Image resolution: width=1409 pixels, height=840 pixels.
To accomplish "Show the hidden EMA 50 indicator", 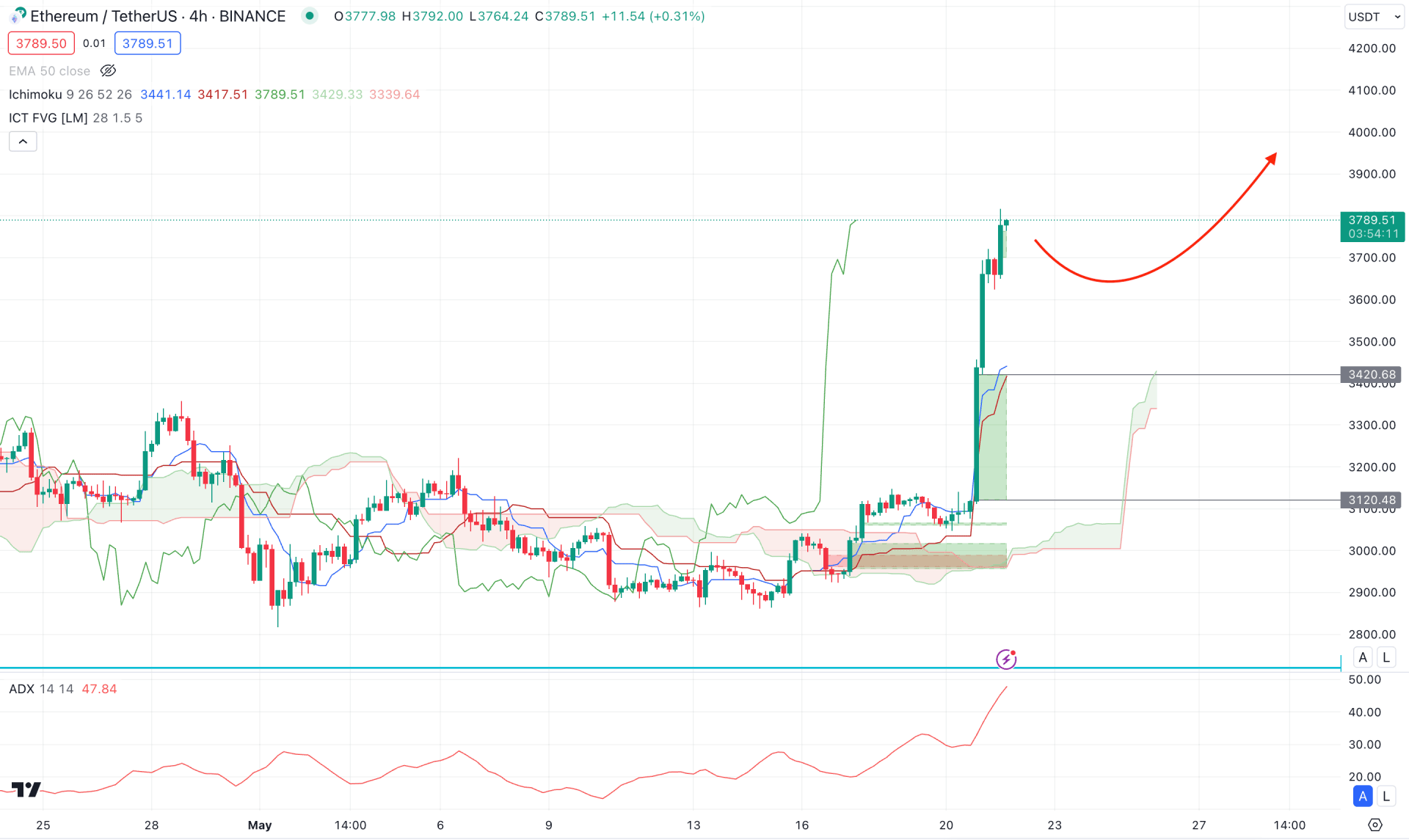I will pos(108,71).
